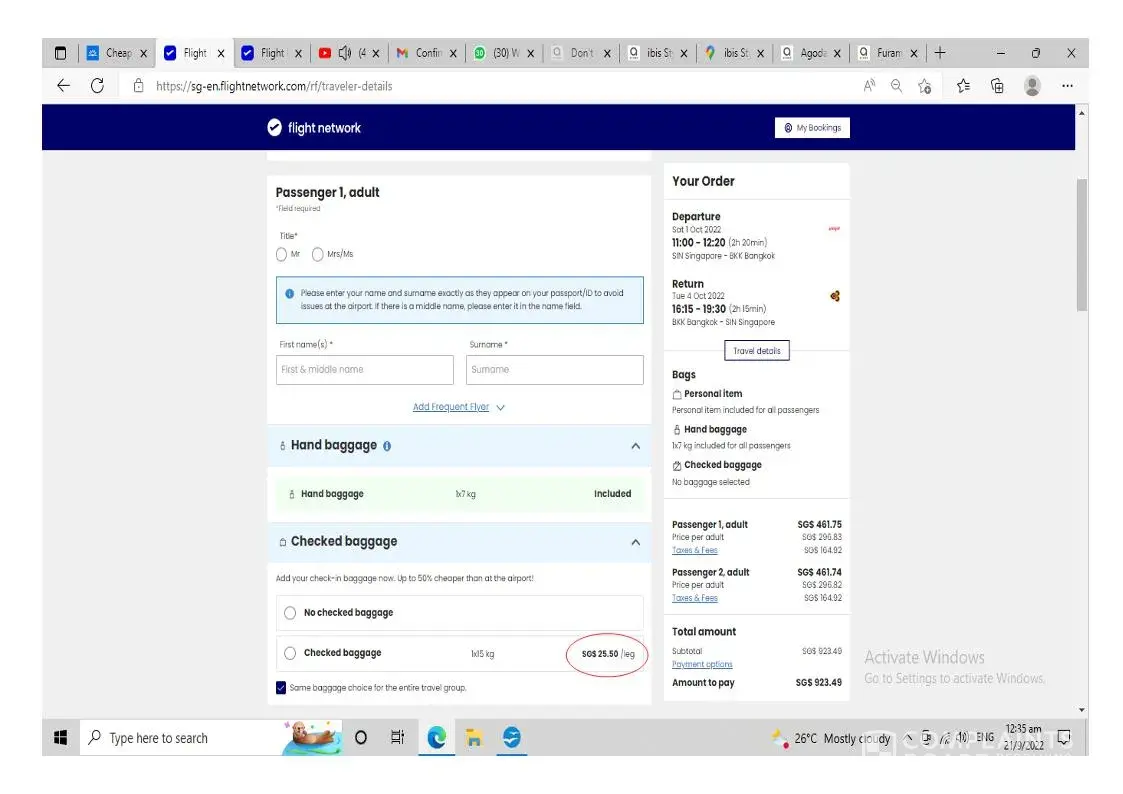Uncheck same baggage choice for travel group
The image size is (1123, 794).
tap(281, 688)
